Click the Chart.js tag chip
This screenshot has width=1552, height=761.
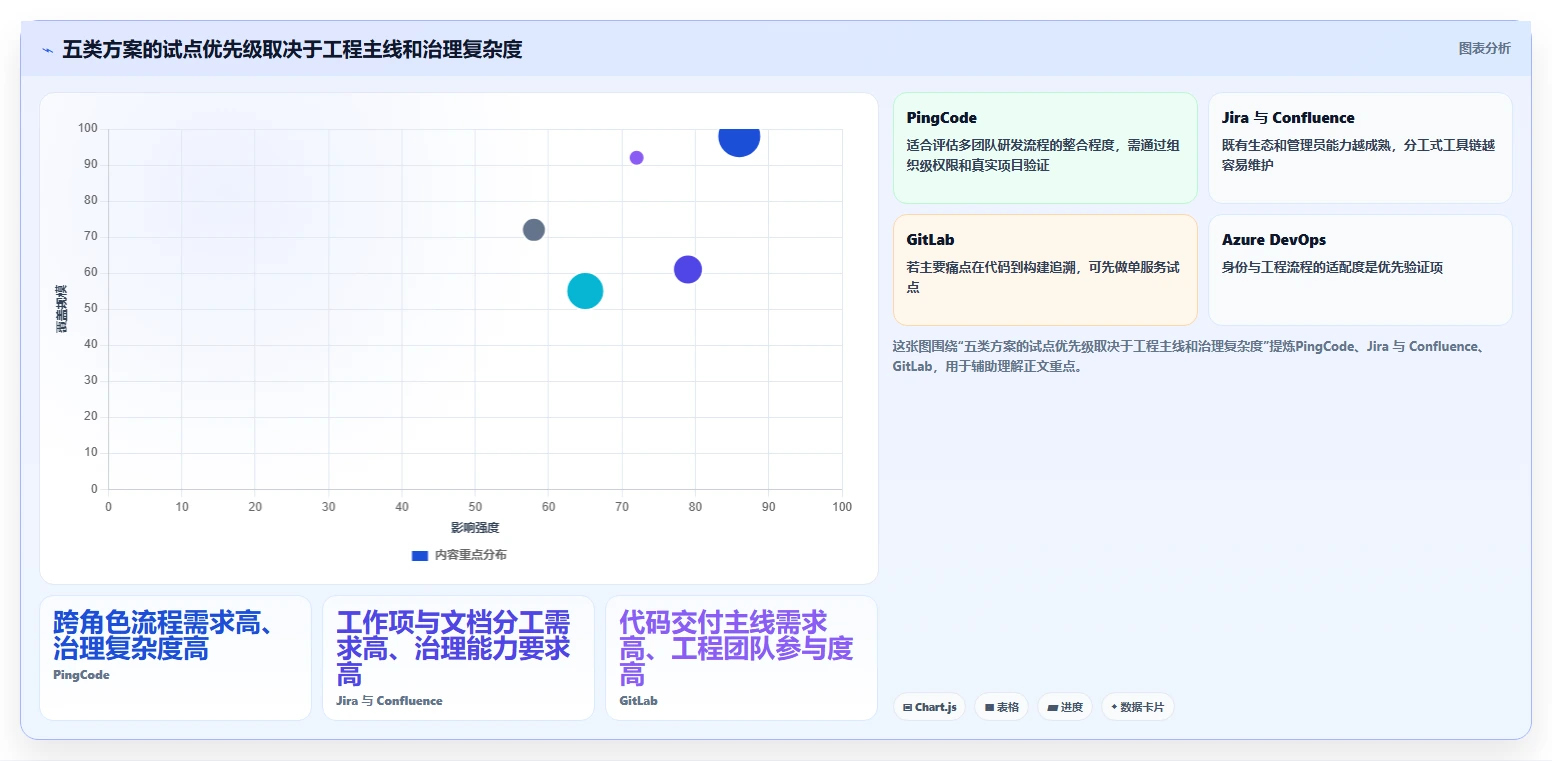point(929,707)
